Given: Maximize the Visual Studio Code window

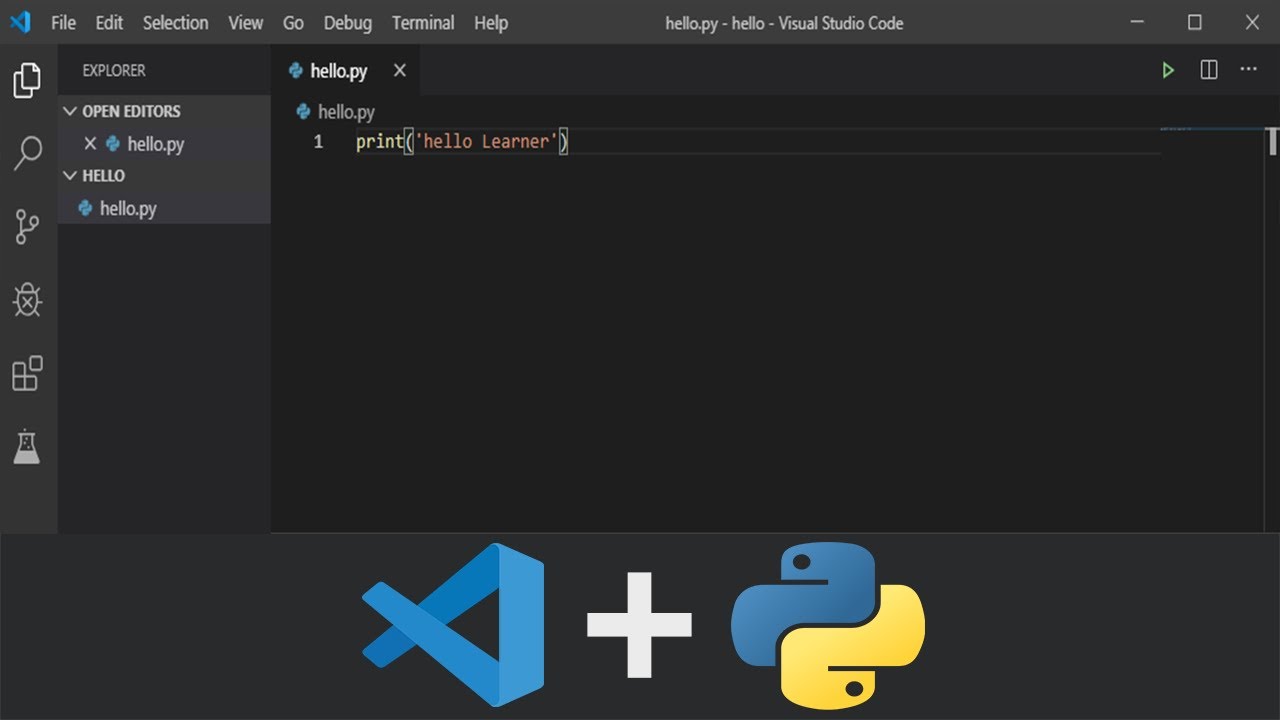Looking at the screenshot, I should point(1194,22).
